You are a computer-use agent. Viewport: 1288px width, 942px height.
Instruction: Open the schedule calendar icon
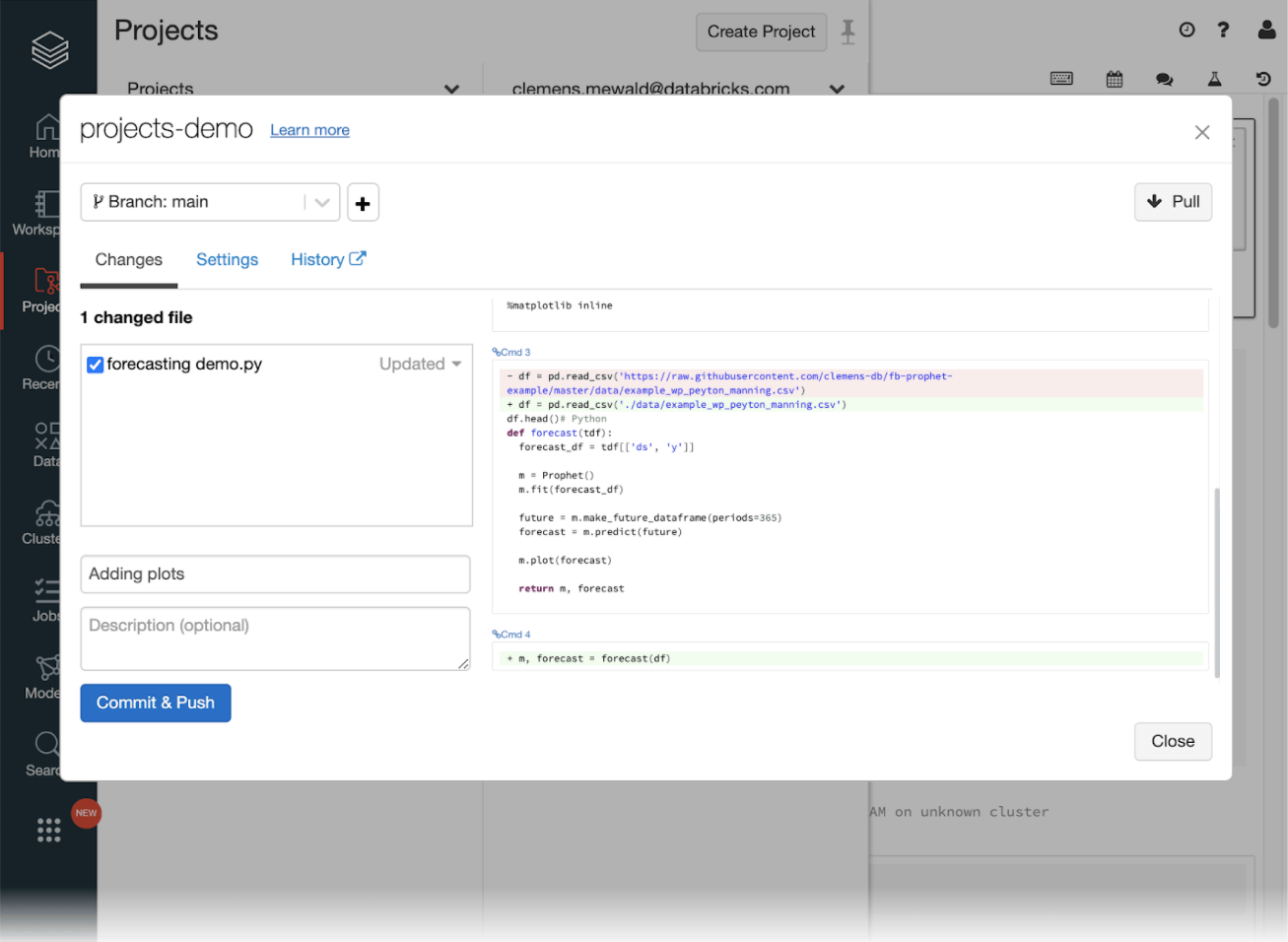(1115, 79)
